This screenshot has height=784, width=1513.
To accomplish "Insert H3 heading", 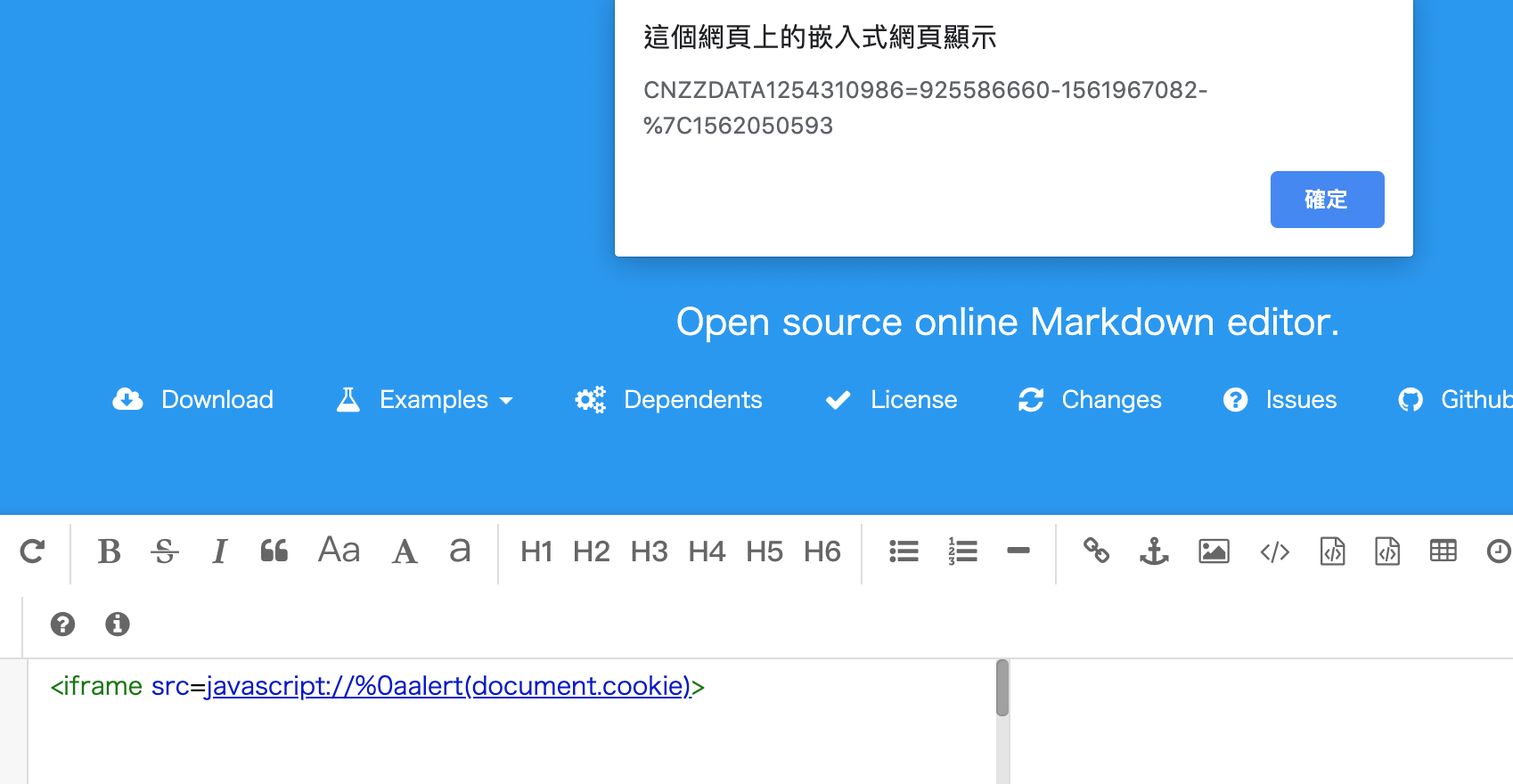I will 650,551.
